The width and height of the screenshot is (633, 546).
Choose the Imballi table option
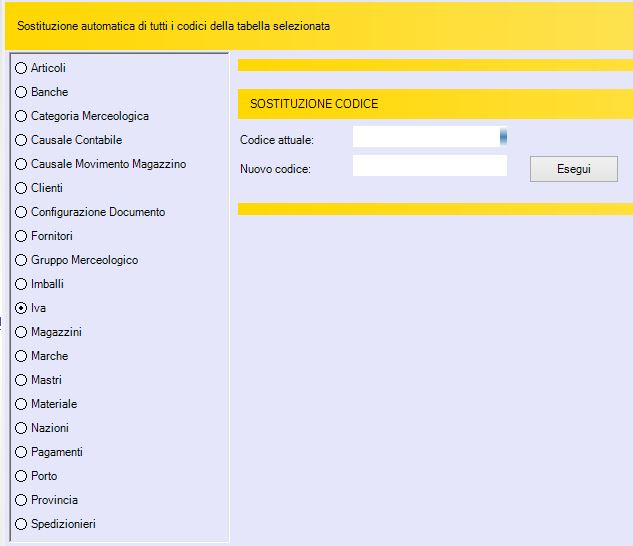pos(21,284)
